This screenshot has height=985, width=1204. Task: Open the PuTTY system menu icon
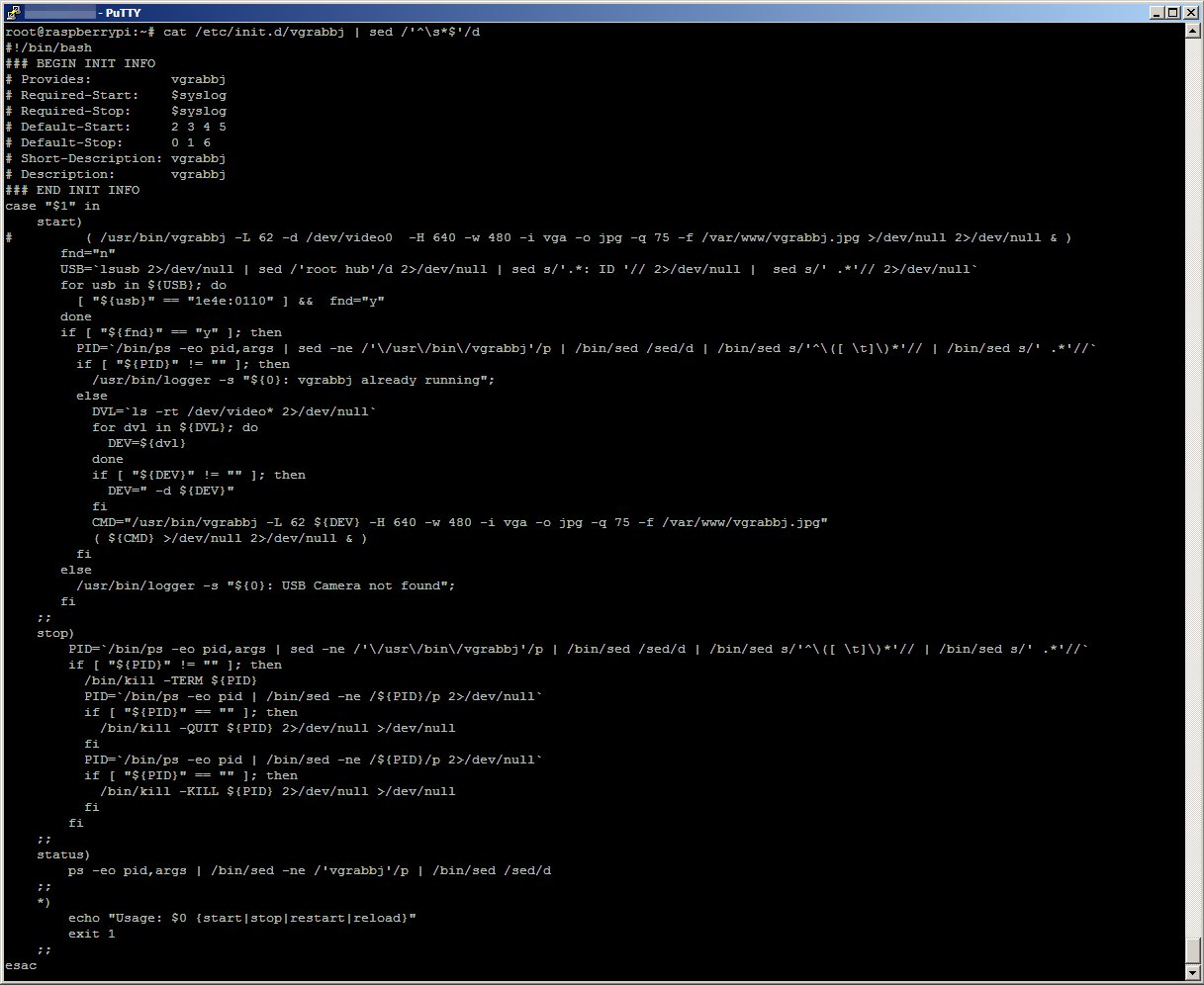[12, 12]
